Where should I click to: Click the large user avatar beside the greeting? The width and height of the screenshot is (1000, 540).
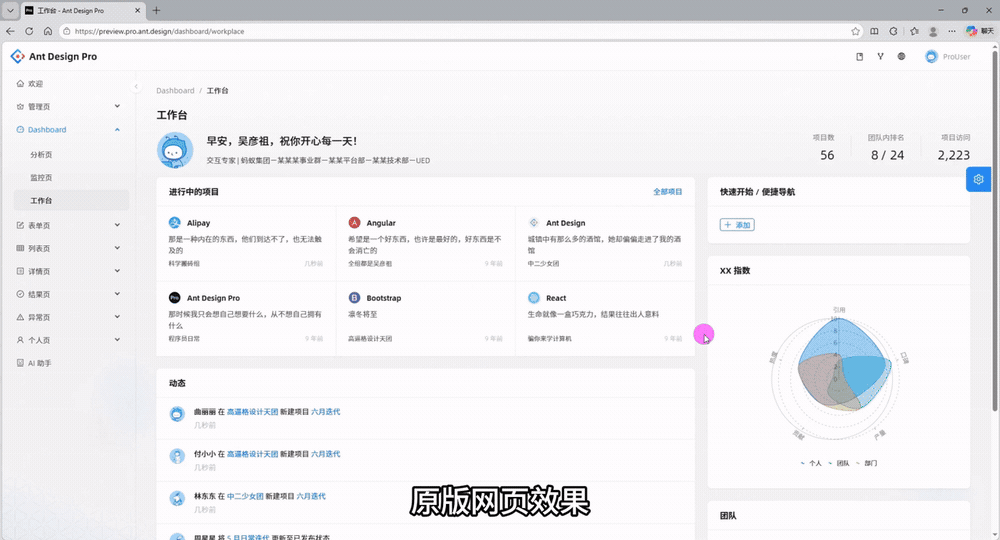point(175,150)
